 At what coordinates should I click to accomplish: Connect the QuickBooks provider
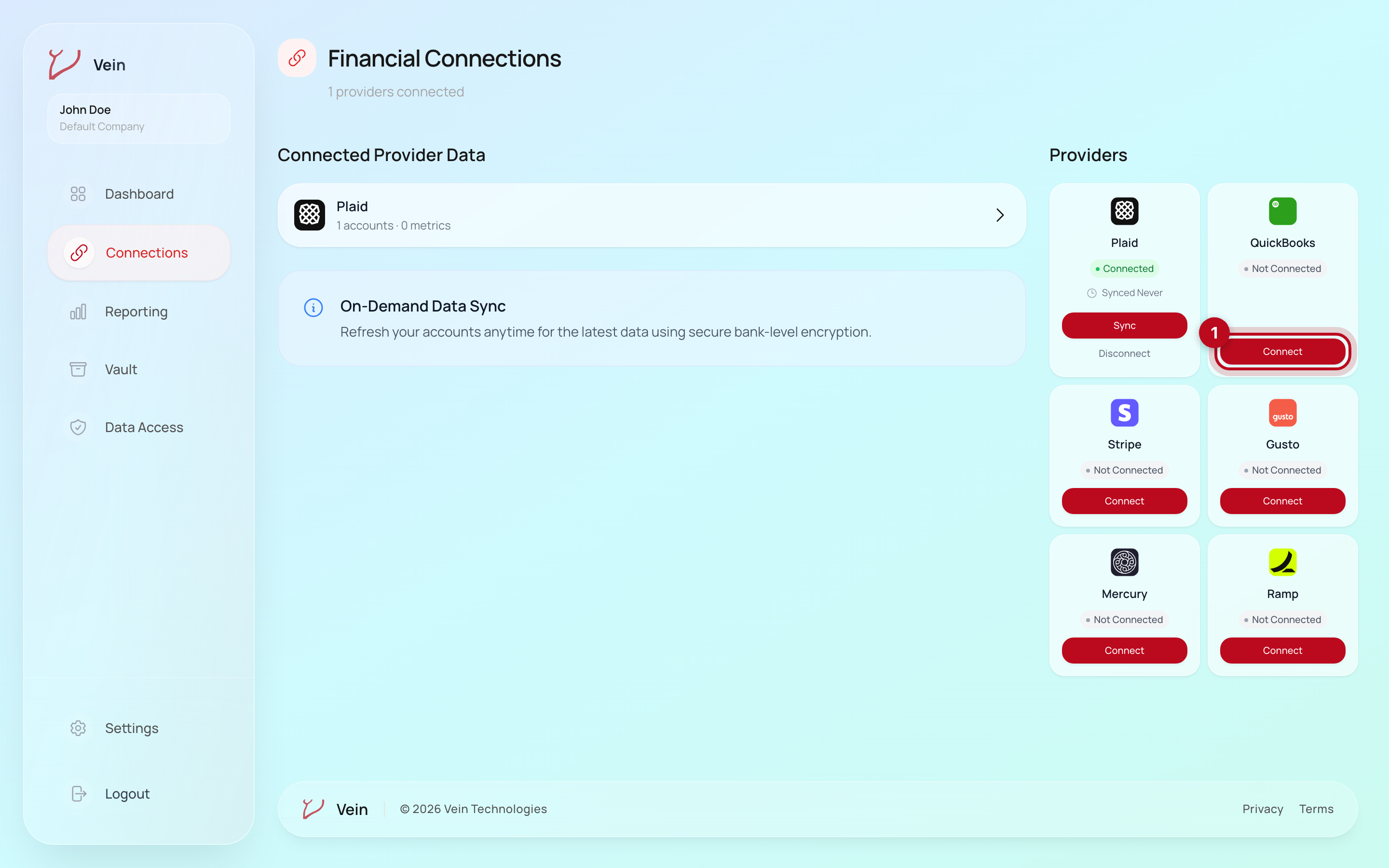tap(1282, 352)
